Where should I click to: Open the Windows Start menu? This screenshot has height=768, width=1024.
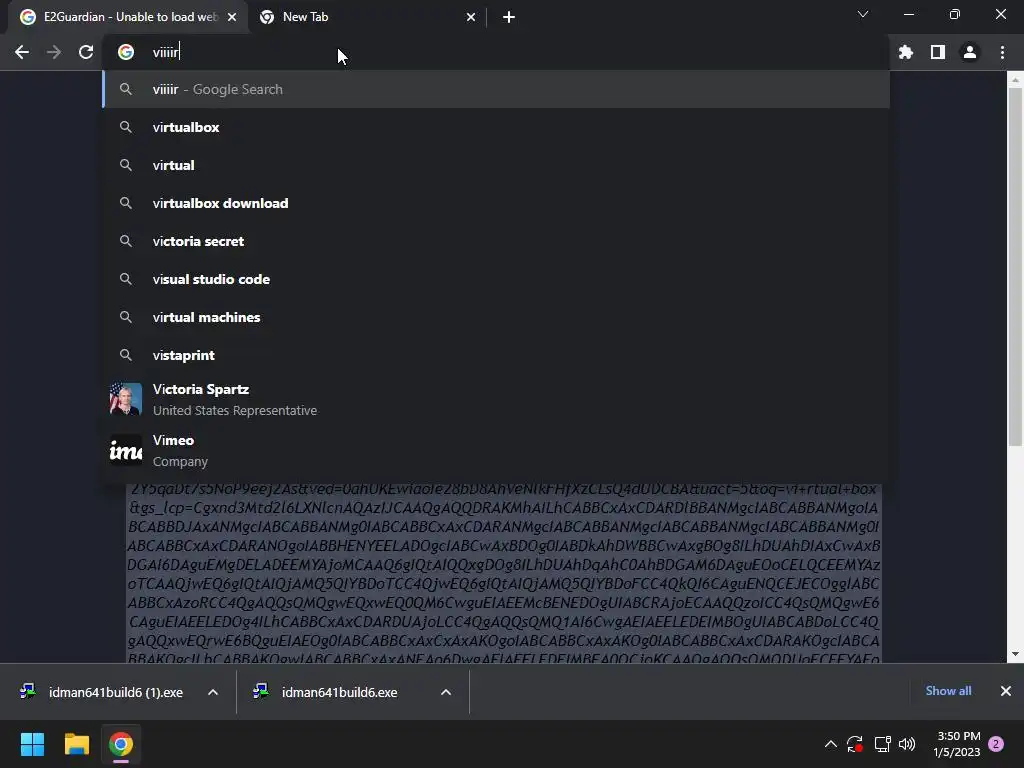32,744
